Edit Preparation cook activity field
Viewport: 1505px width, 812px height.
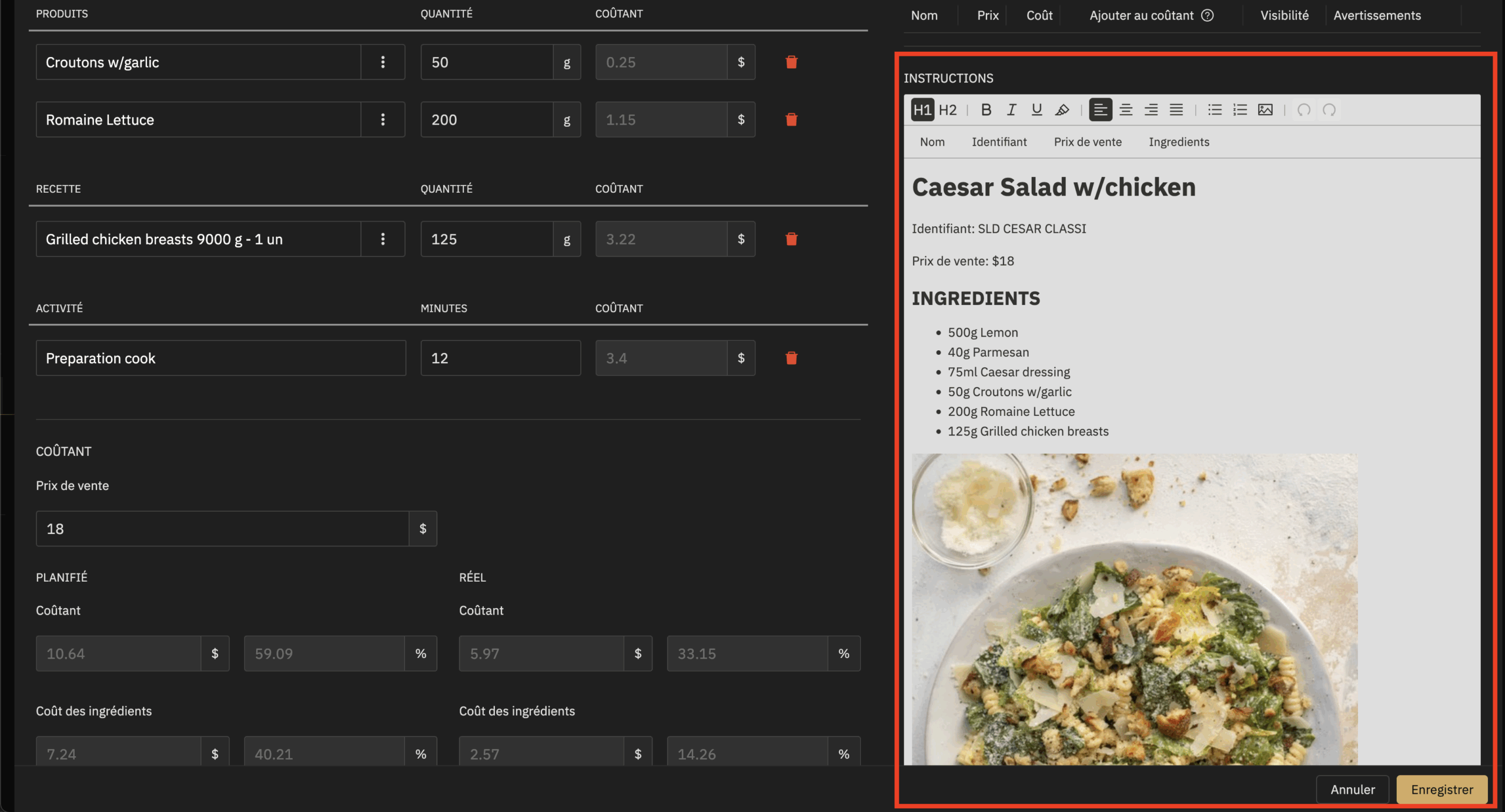[x=220, y=358]
